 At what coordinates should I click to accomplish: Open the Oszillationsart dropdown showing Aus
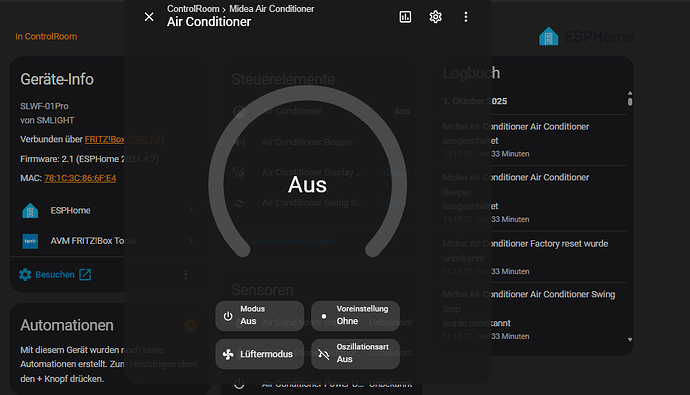(x=356, y=354)
